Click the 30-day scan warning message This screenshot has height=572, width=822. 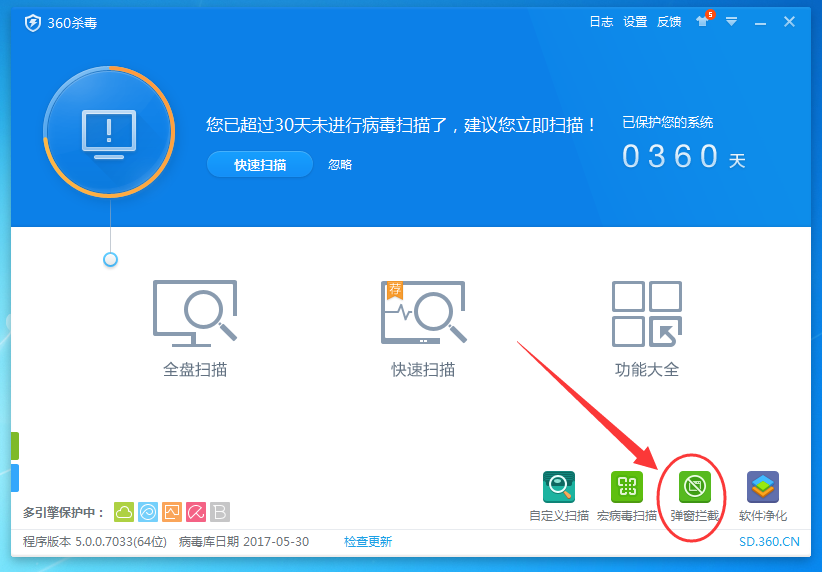pos(401,125)
